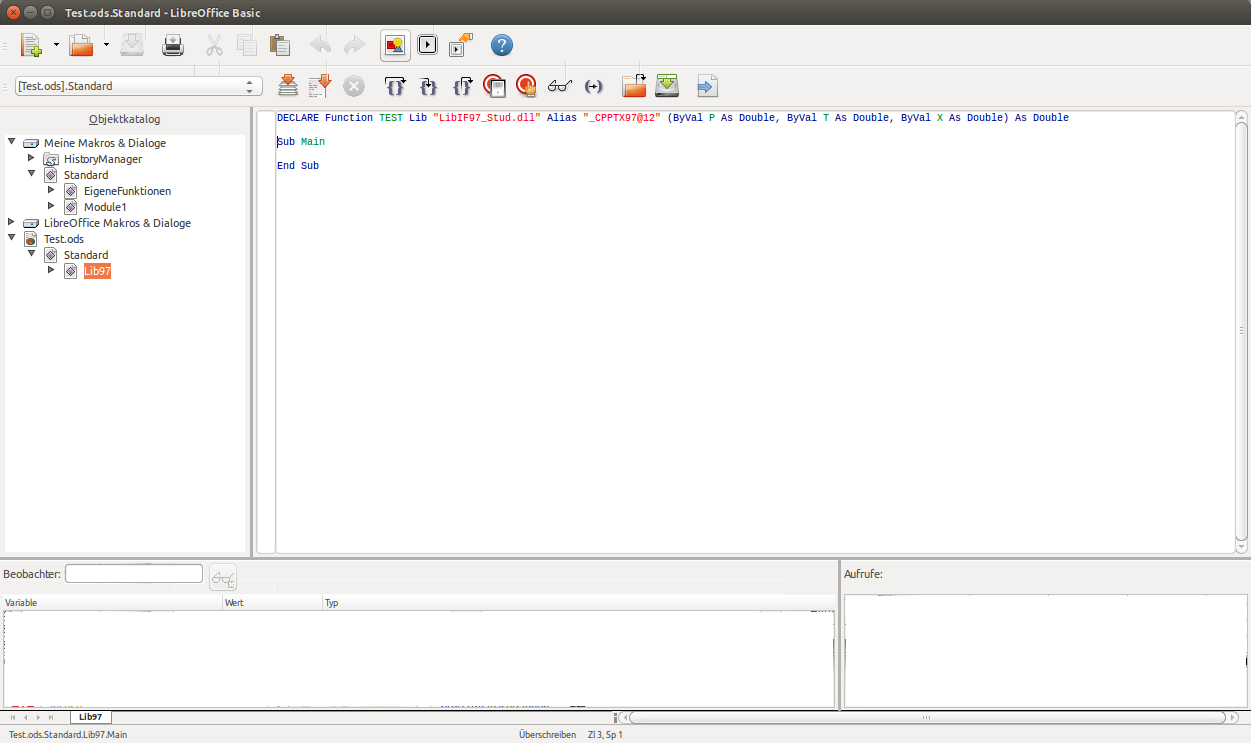Click the Überschreiben status bar field
Image resolution: width=1251 pixels, height=743 pixels.
tap(547, 735)
